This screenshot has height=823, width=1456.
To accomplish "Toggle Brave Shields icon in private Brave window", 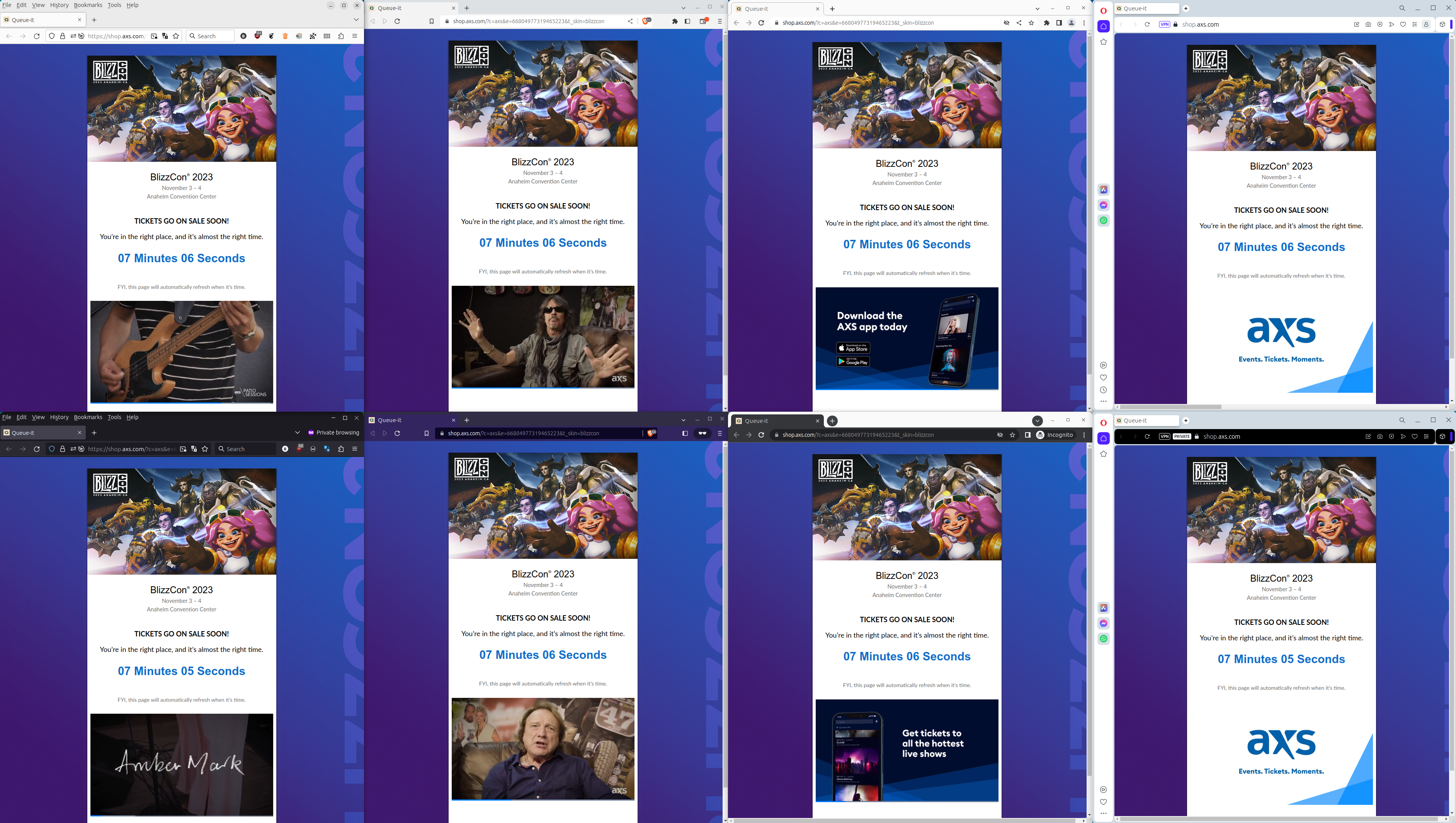I will (x=651, y=434).
